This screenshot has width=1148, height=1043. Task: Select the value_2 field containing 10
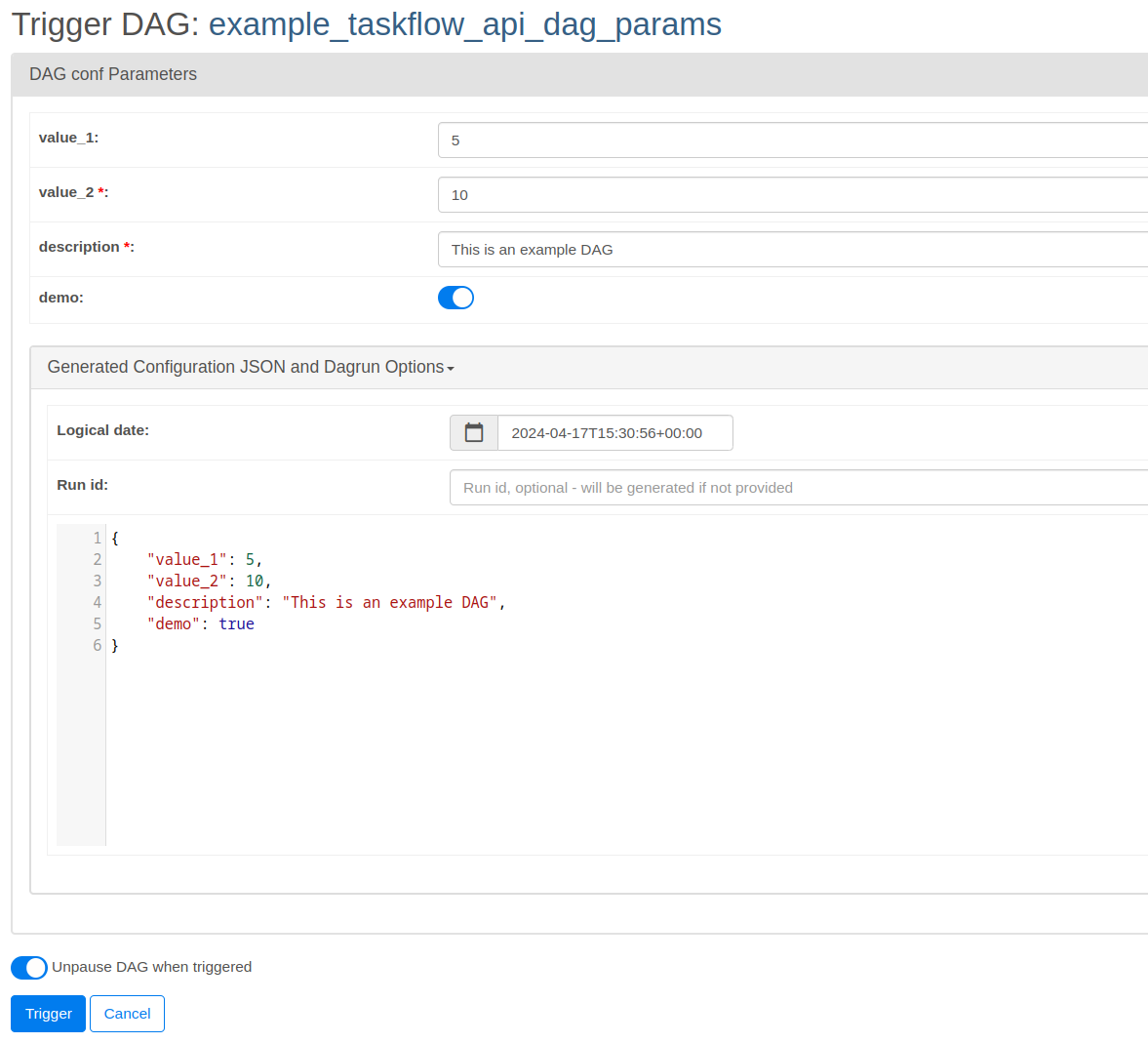pos(683,194)
